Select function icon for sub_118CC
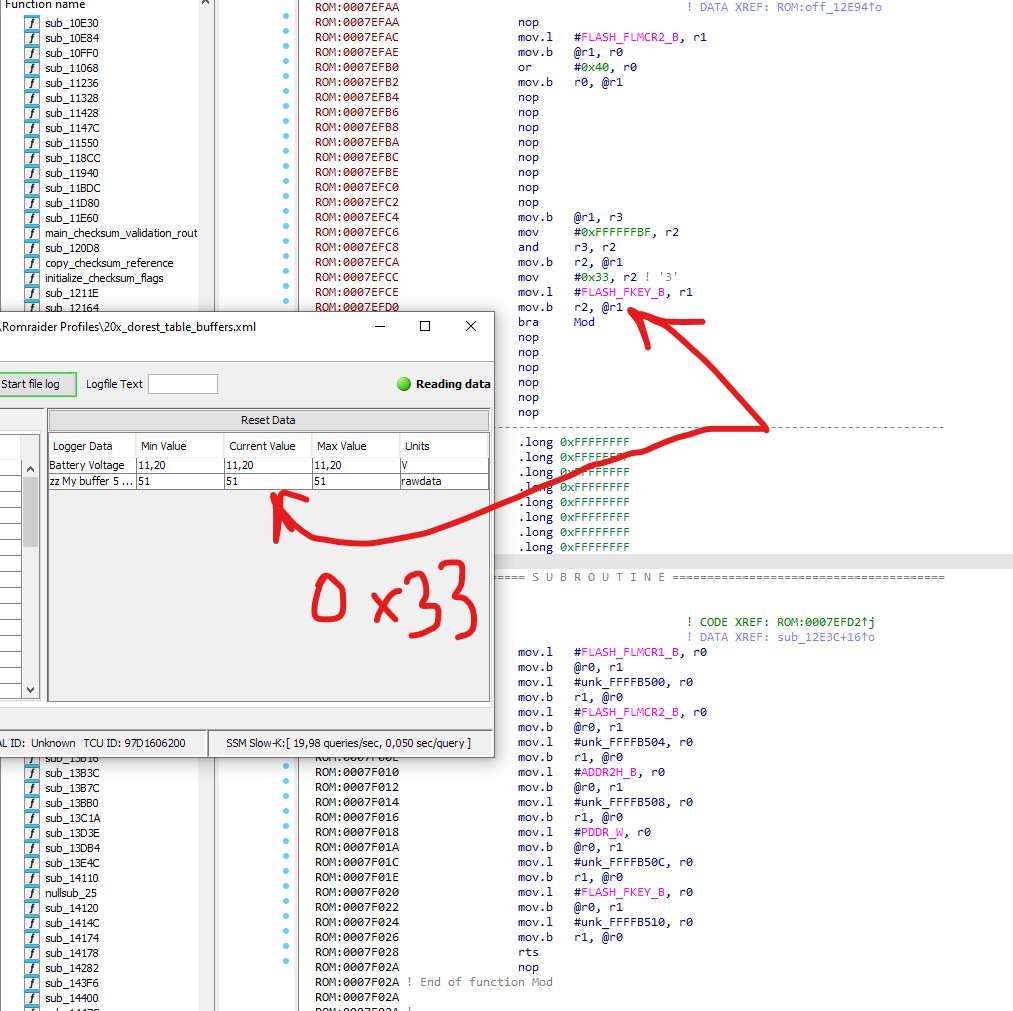This screenshot has width=1013, height=1011. tap(32, 158)
